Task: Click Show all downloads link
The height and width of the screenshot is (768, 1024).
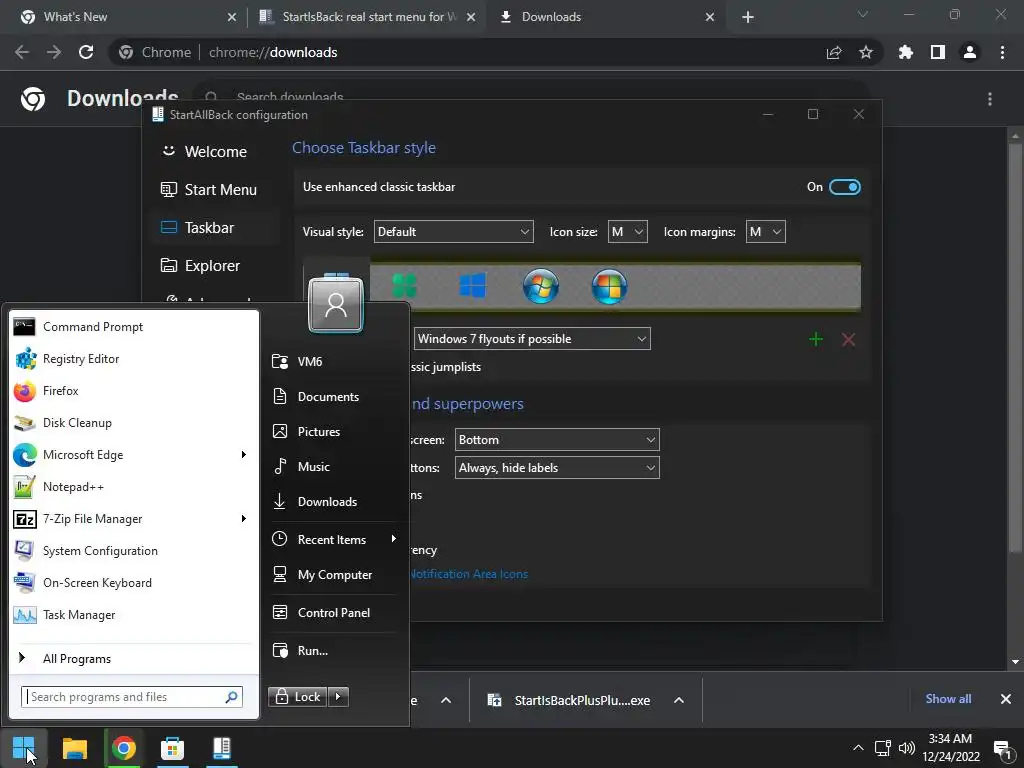Action: [948, 699]
